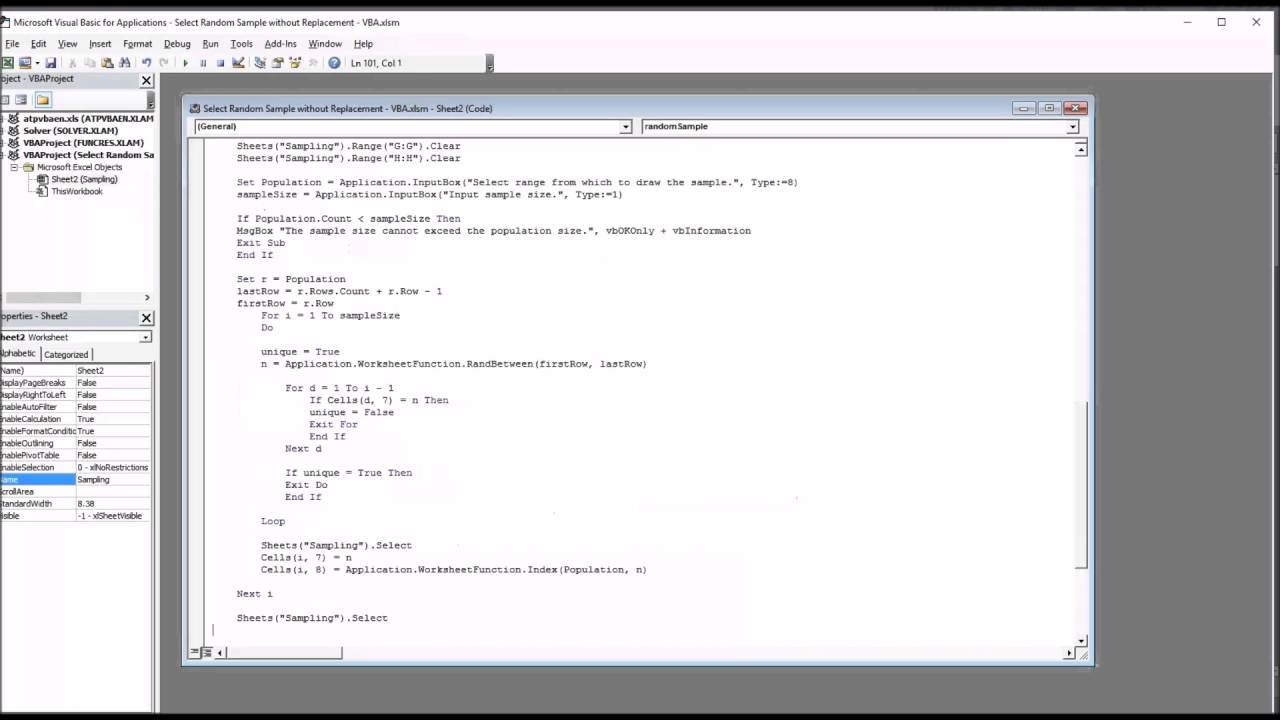The height and width of the screenshot is (720, 1280).
Task: Open the Help menu
Action: point(363,44)
